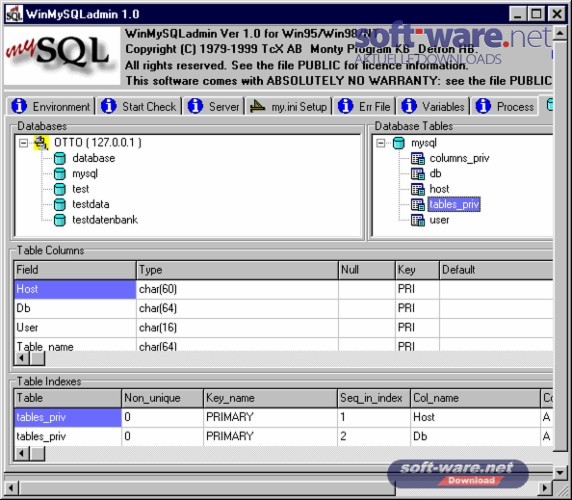The image size is (572, 500).
Task: Select 'mysql' in the Databases tree
Action: click(x=85, y=174)
